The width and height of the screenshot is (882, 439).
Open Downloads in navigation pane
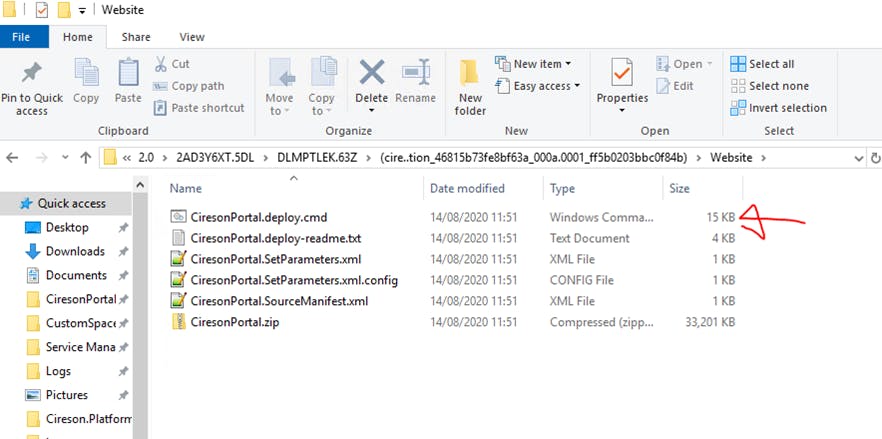pyautogui.click(x=75, y=251)
